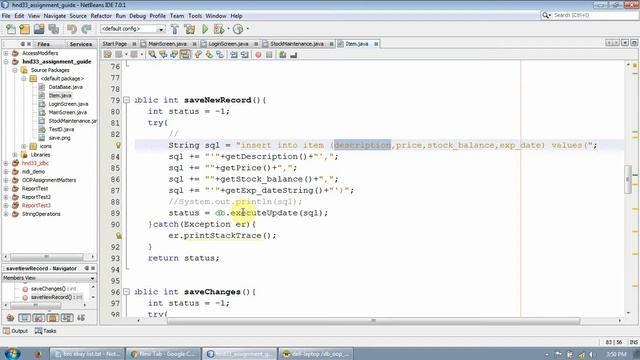Click the volume icon in system tray
640x360 pixels.
(591, 354)
